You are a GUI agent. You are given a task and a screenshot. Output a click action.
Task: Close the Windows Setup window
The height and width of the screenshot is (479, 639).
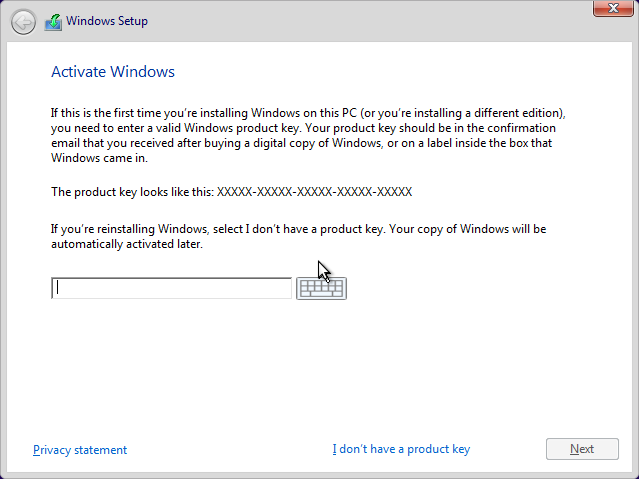613,8
